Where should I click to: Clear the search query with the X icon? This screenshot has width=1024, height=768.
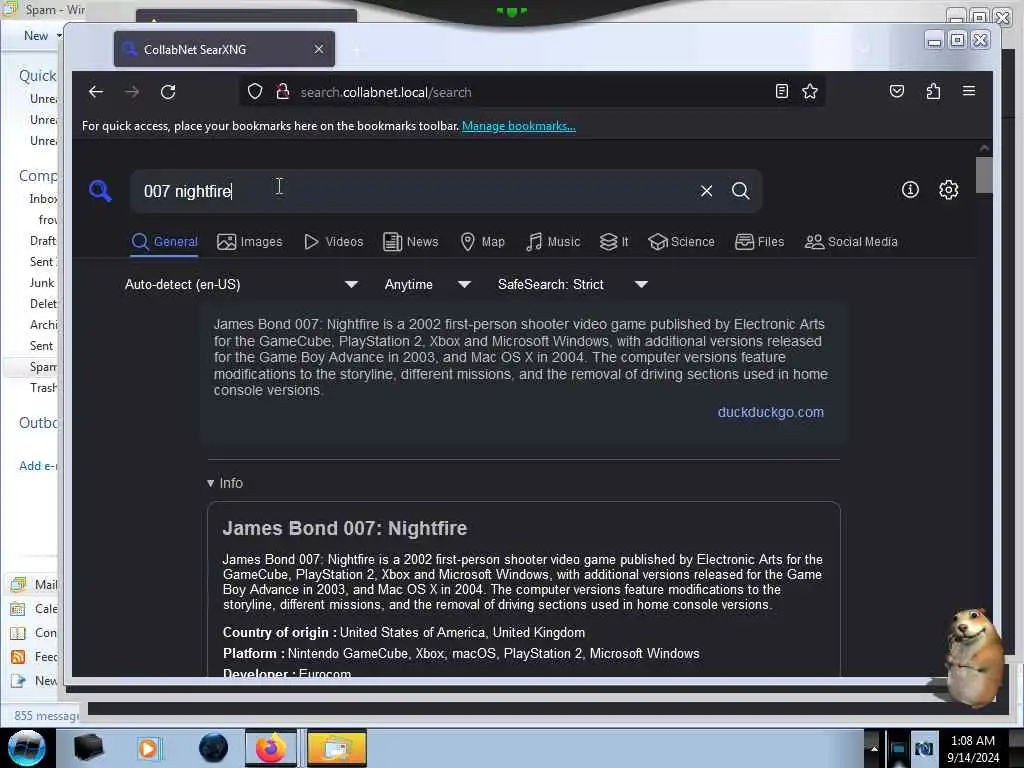pos(706,191)
